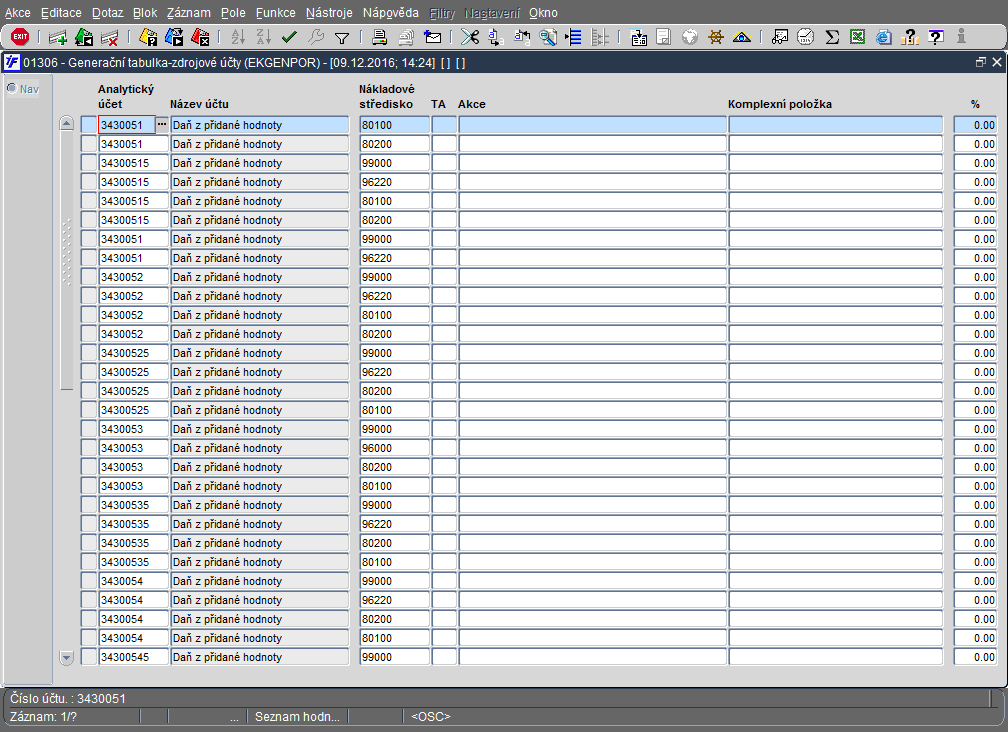Open the Editace menu
Screen dimensions: 1008x732
point(61,13)
